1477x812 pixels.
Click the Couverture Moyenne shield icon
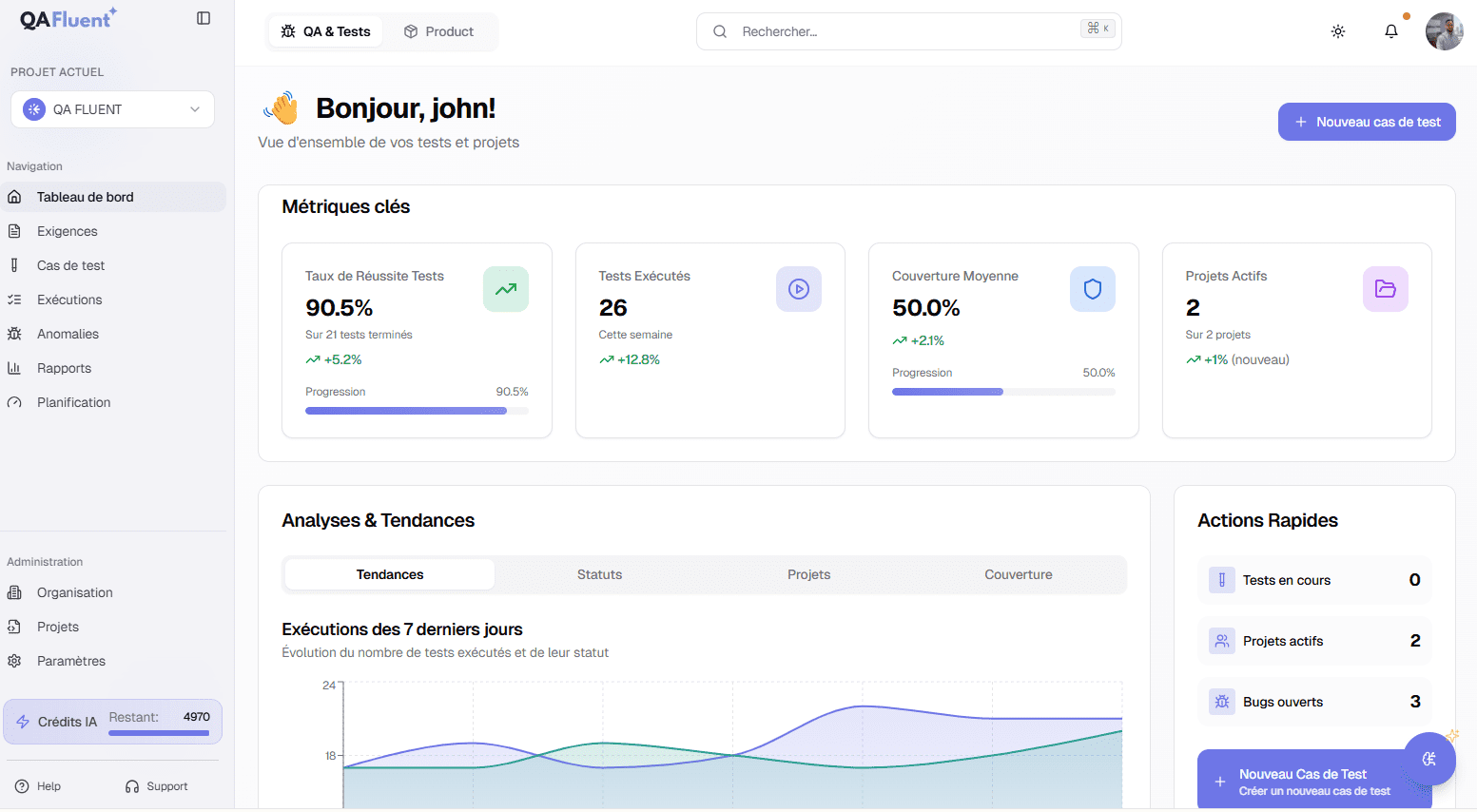pos(1092,289)
